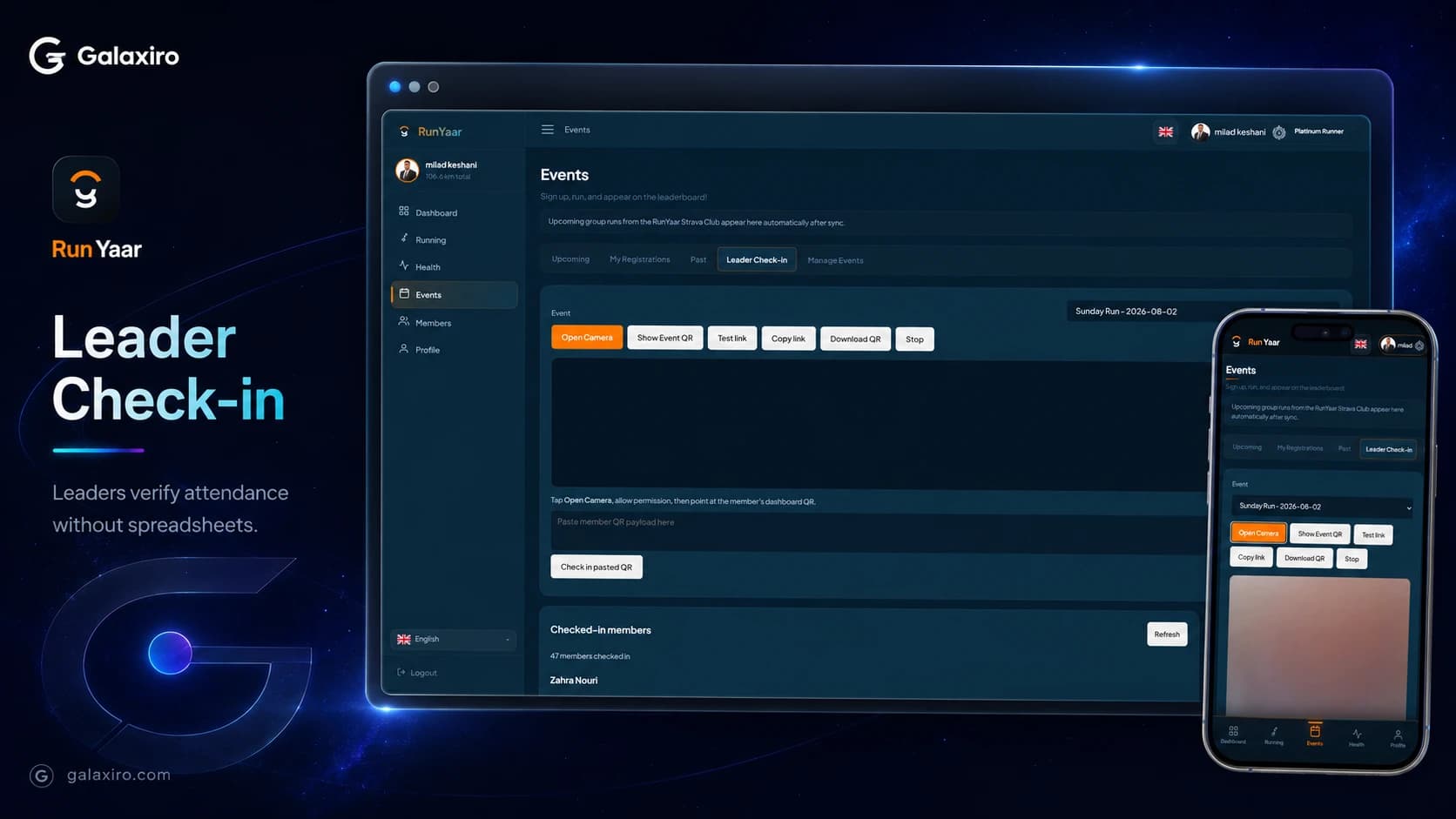
Task: Click the sidebar profile photo of milad keshani
Action: [407, 170]
